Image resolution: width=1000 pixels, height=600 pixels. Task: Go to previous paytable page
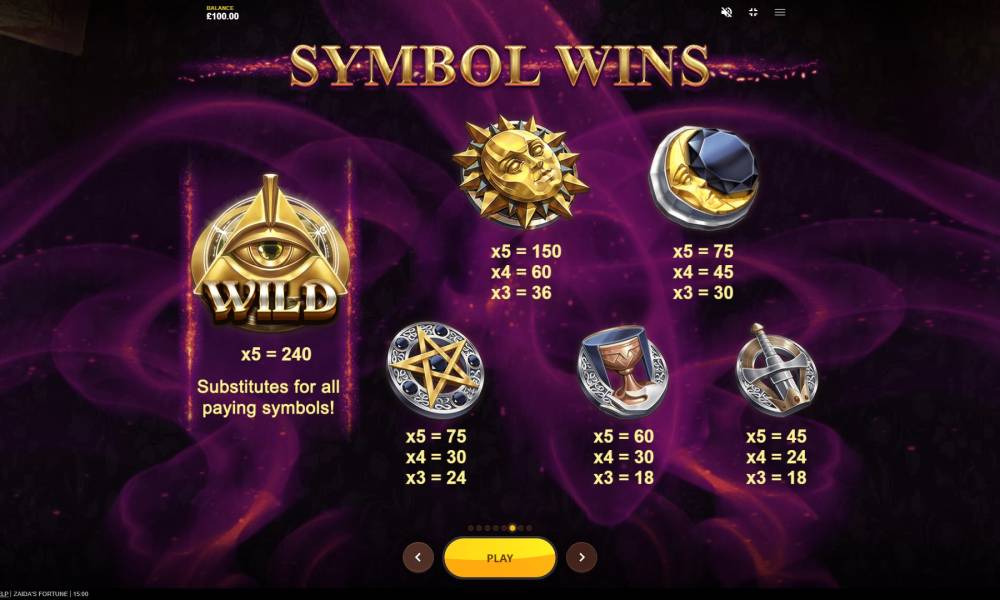coord(418,557)
